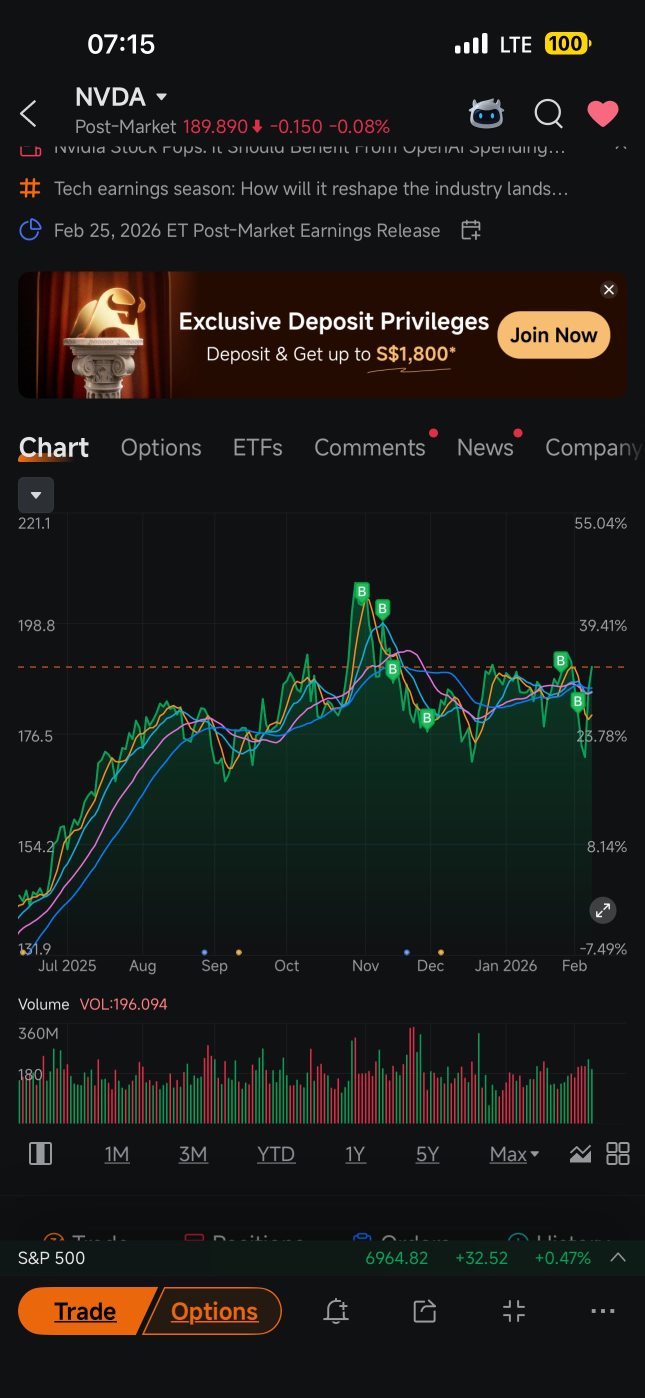
Task: Select the 1Y time range
Action: [355, 1154]
